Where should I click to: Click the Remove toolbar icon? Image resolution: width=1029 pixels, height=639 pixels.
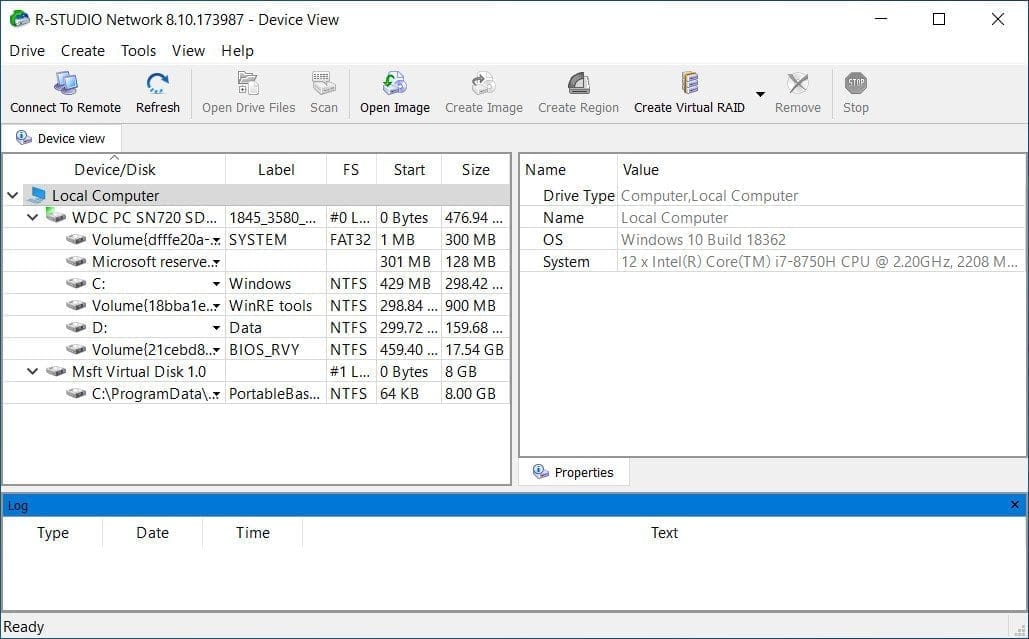point(797,83)
